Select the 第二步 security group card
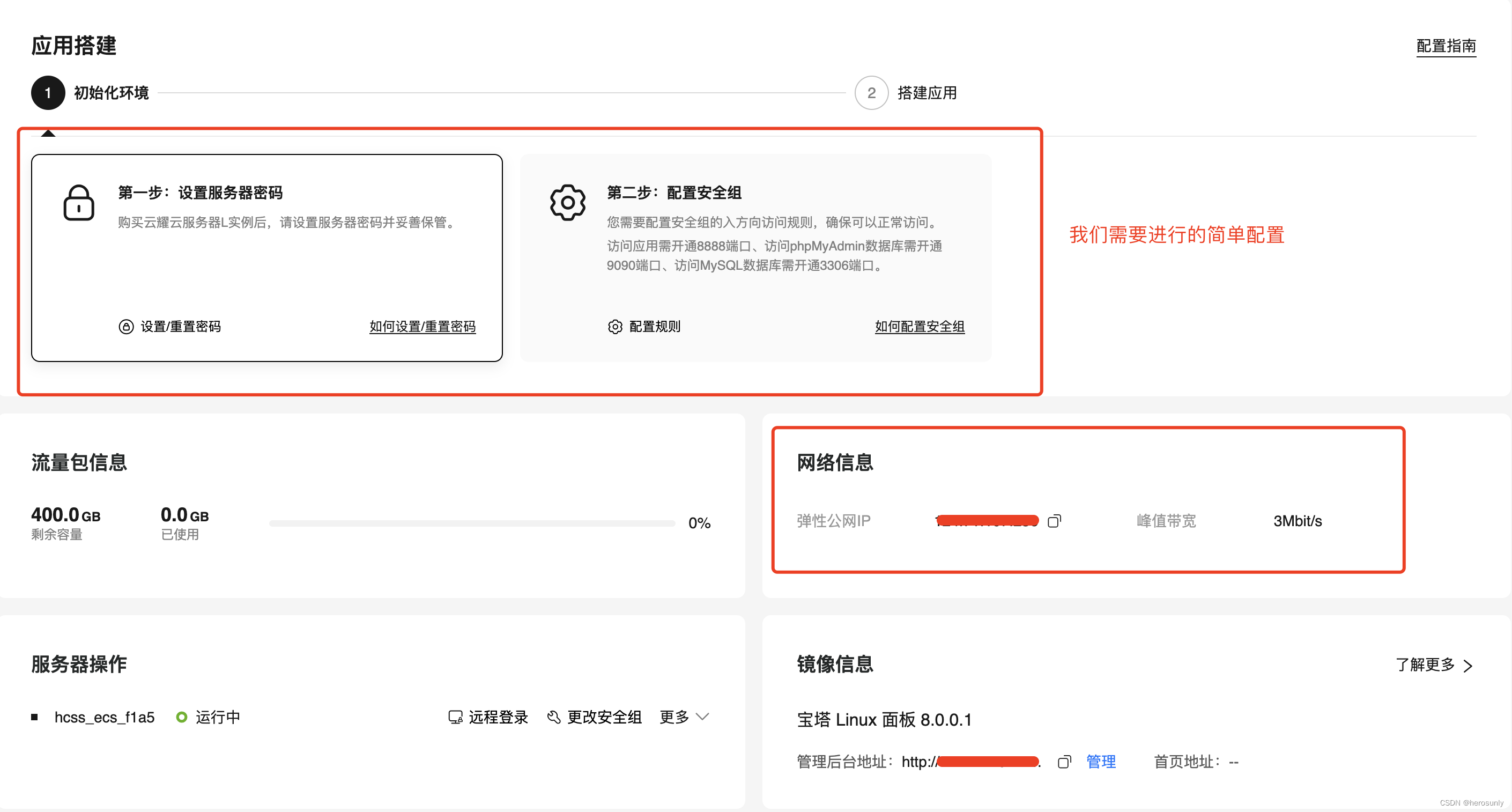 pos(755,258)
